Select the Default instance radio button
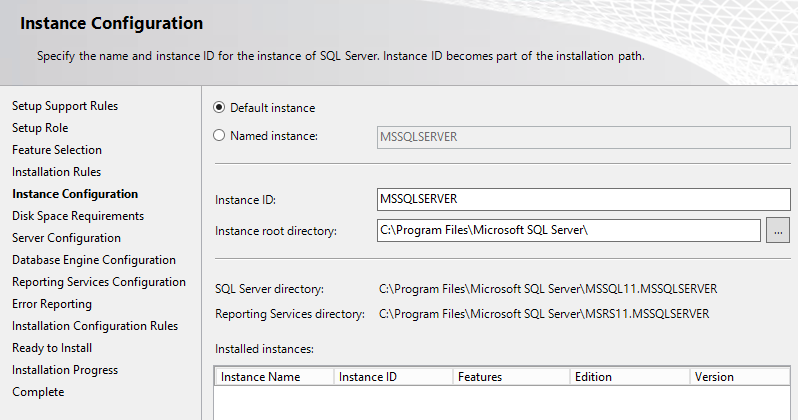 point(219,107)
